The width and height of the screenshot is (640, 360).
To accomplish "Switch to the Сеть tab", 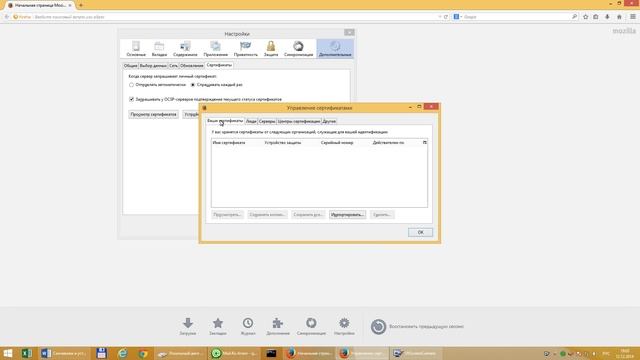I will (173, 66).
